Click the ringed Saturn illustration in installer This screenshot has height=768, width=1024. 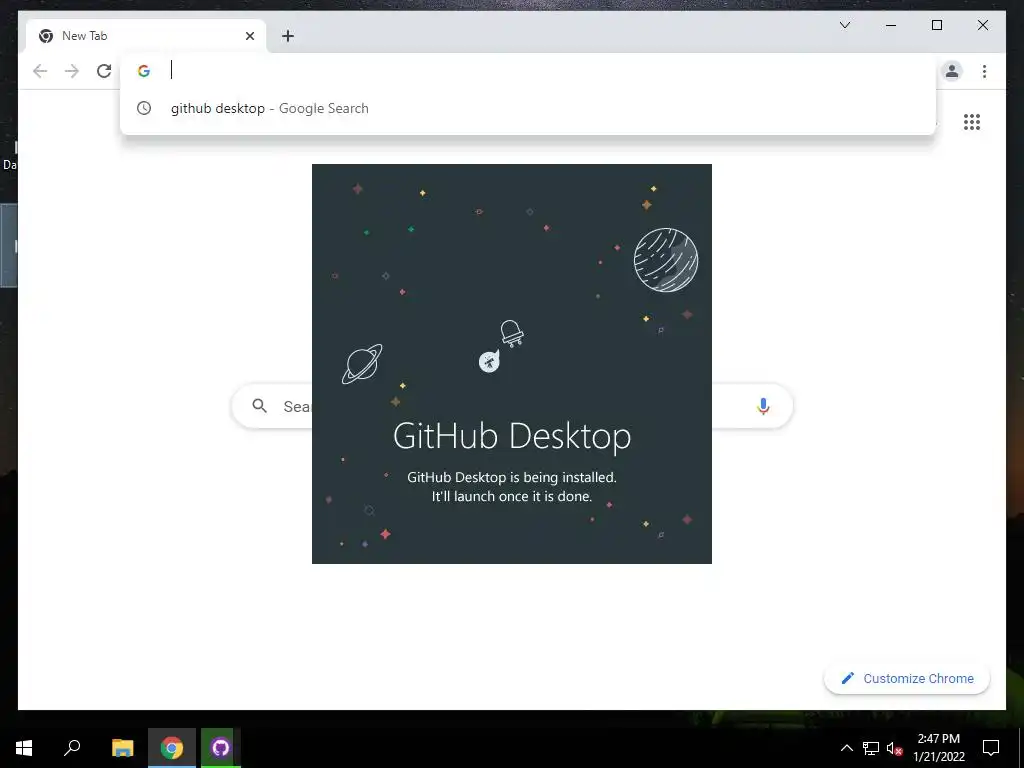coord(362,364)
